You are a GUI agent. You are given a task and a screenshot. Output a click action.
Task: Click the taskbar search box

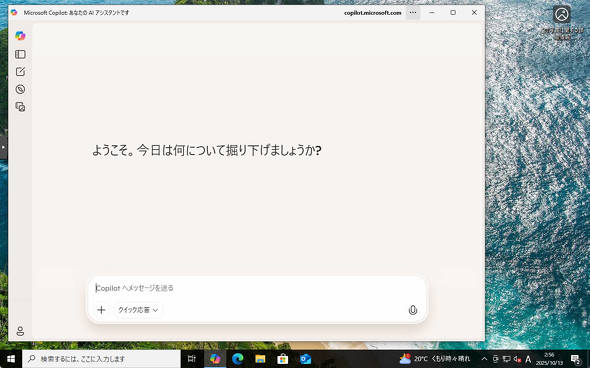101,359
